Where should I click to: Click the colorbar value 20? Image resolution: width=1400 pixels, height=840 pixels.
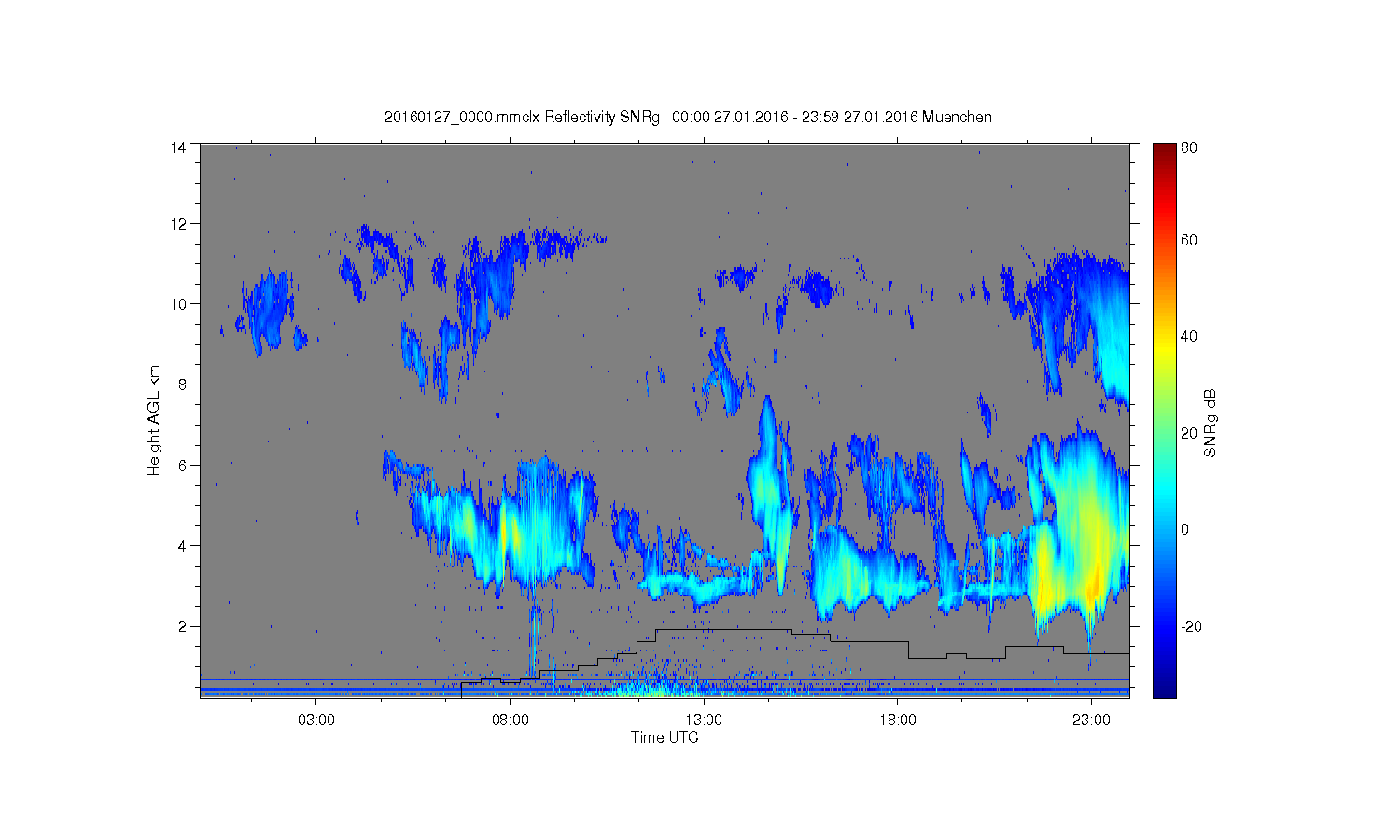tap(1189, 433)
